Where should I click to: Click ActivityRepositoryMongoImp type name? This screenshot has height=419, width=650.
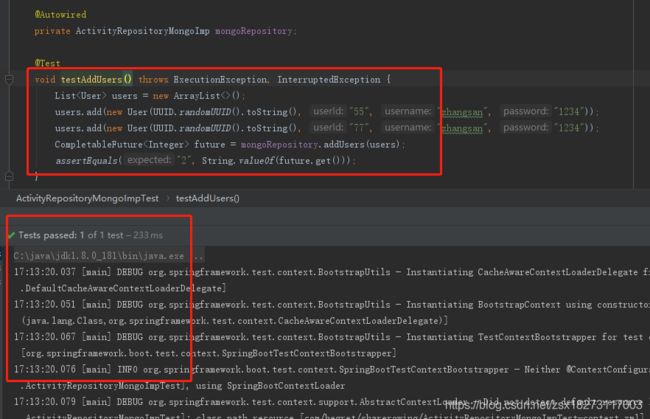click(143, 31)
